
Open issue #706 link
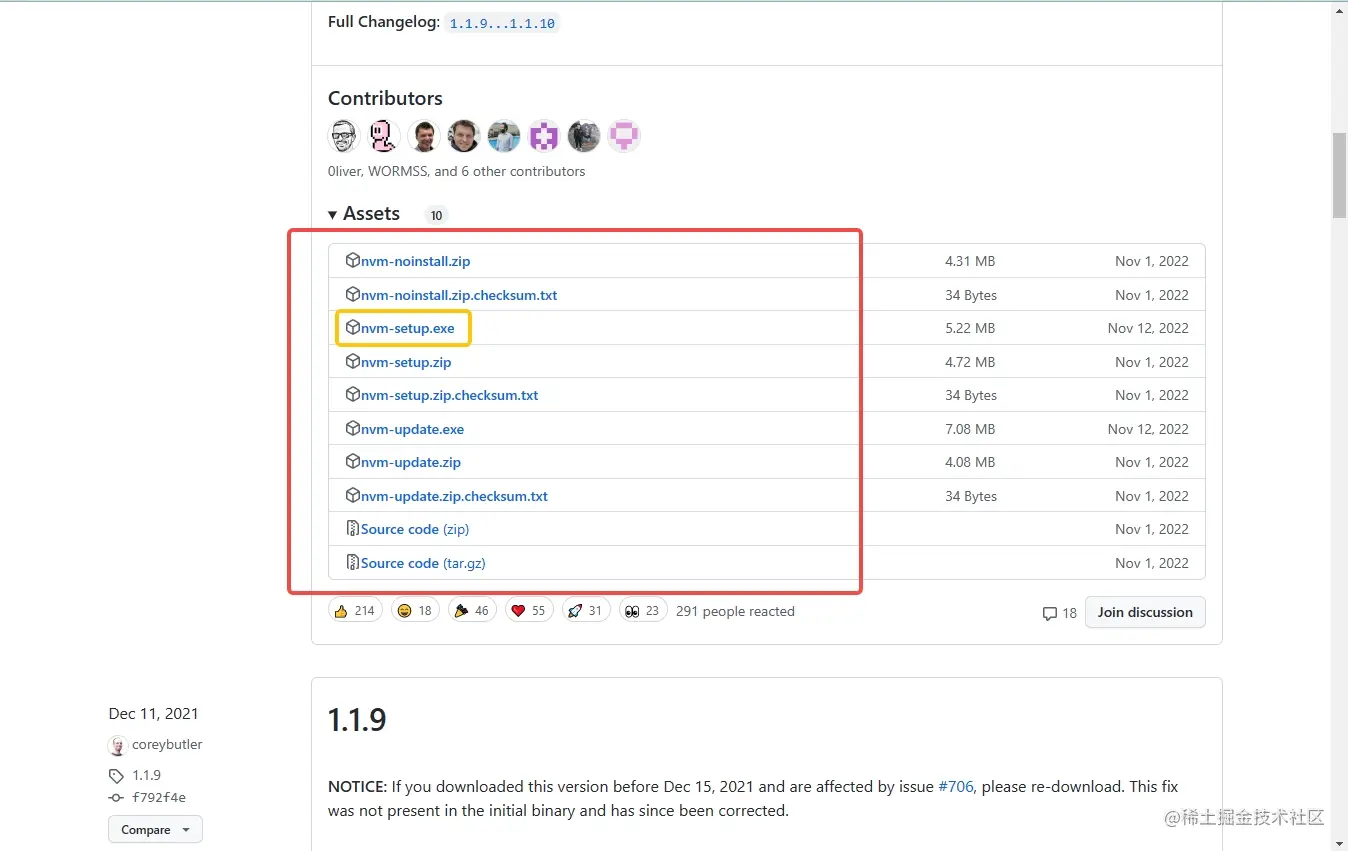pyautogui.click(x=956, y=787)
